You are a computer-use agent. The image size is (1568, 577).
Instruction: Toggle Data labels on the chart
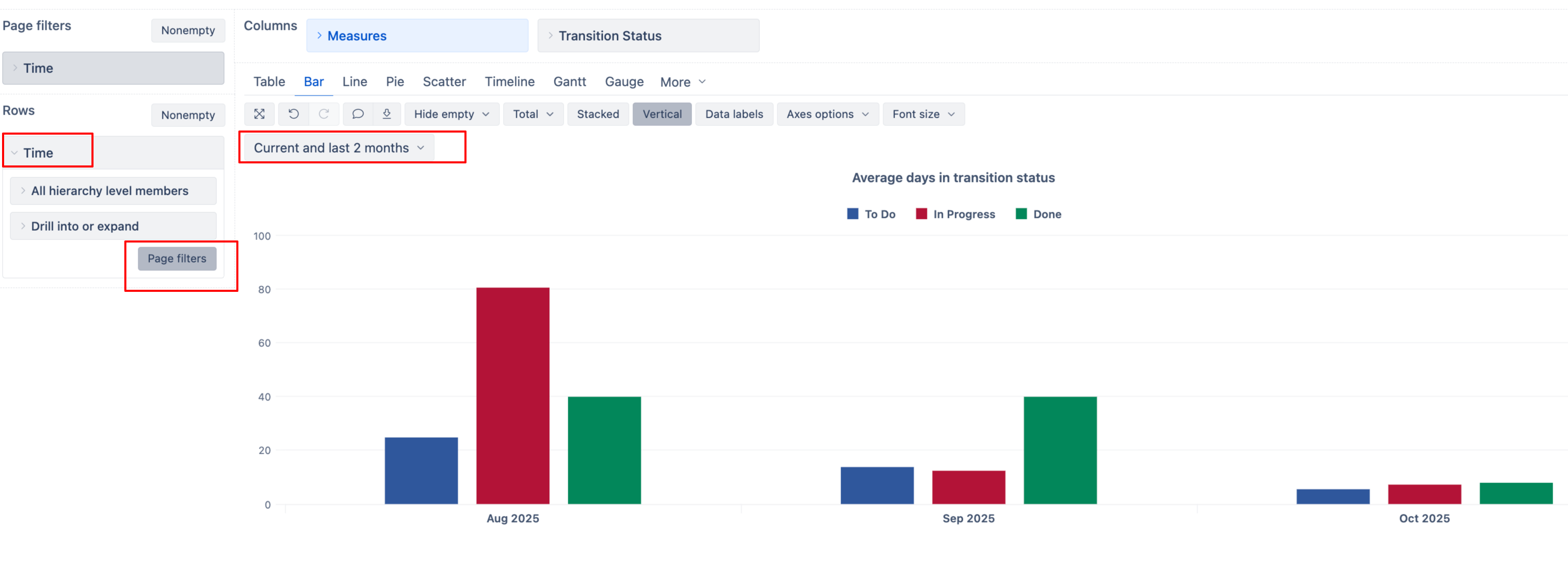(x=734, y=114)
